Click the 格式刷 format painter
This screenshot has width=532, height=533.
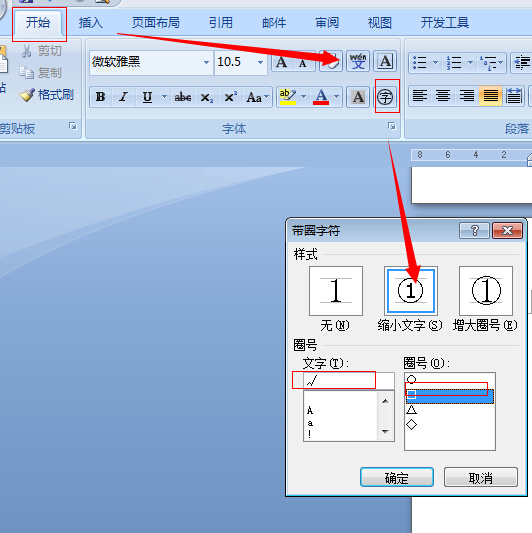[x=47, y=95]
